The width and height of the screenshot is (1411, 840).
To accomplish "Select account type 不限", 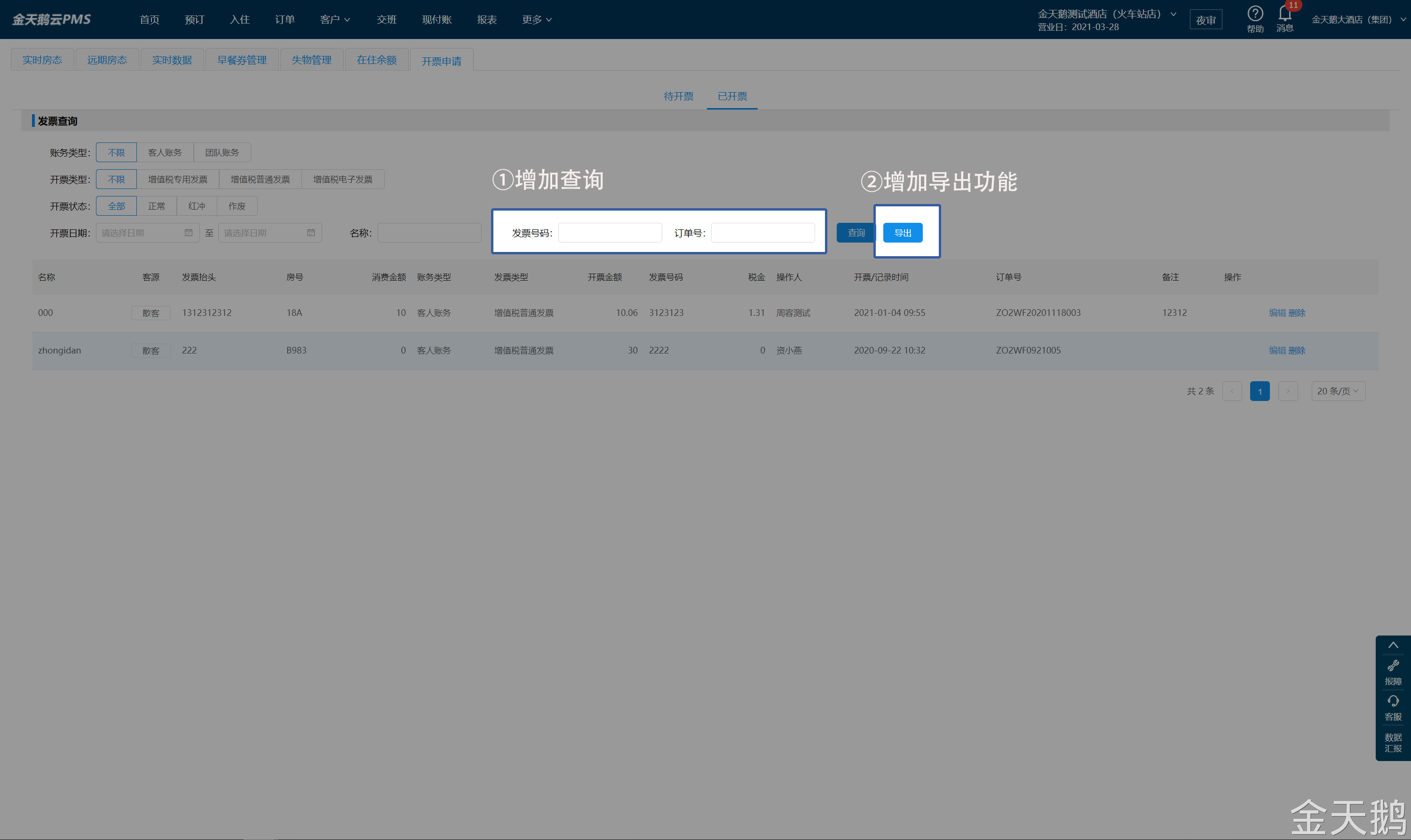I will (x=116, y=152).
